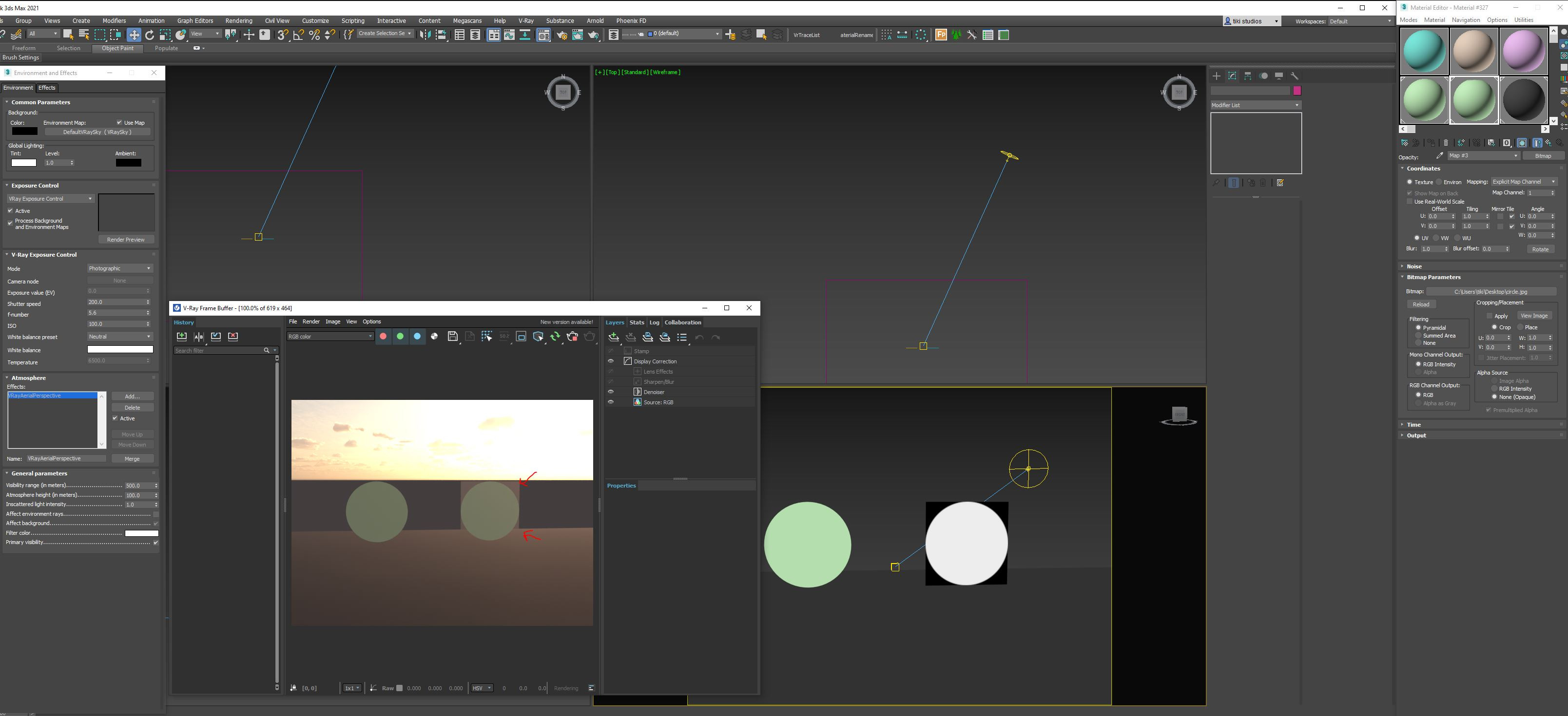This screenshot has width=1568, height=716.
Task: Click the Filter color white swatch
Action: 142,533
